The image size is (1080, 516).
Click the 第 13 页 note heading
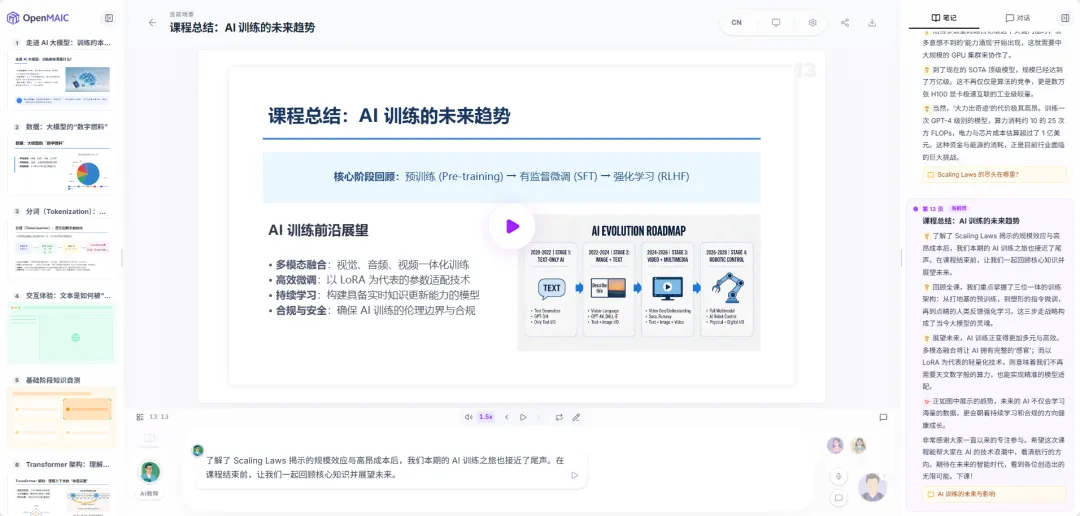click(933, 208)
